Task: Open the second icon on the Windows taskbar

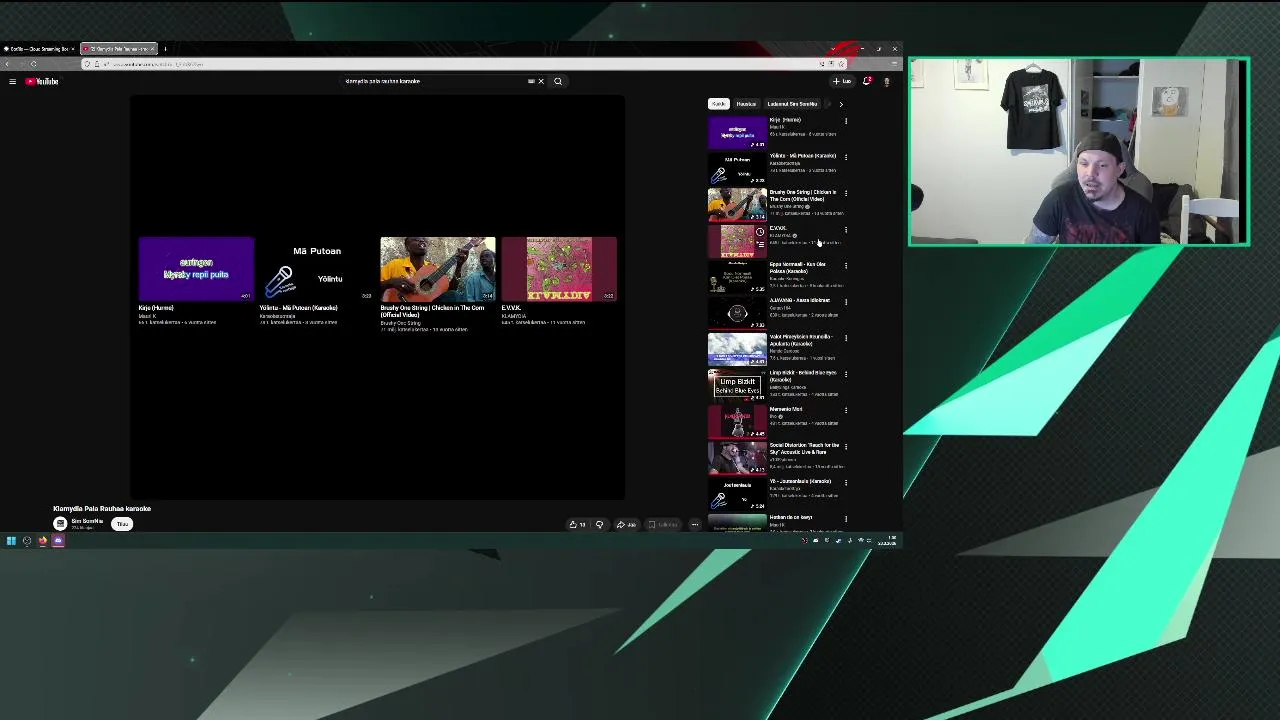Action: pyautogui.click(x=27, y=541)
